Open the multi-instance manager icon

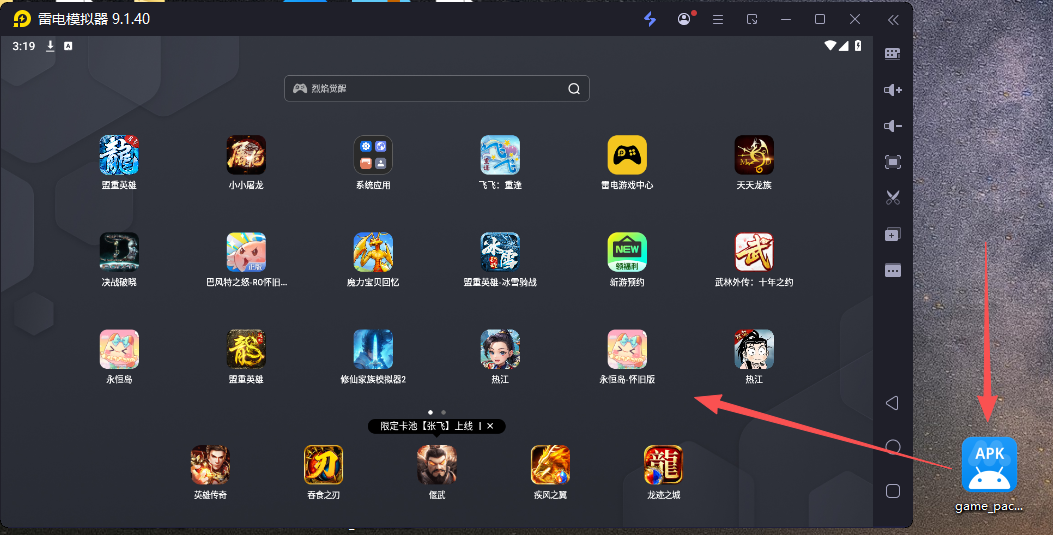893,234
